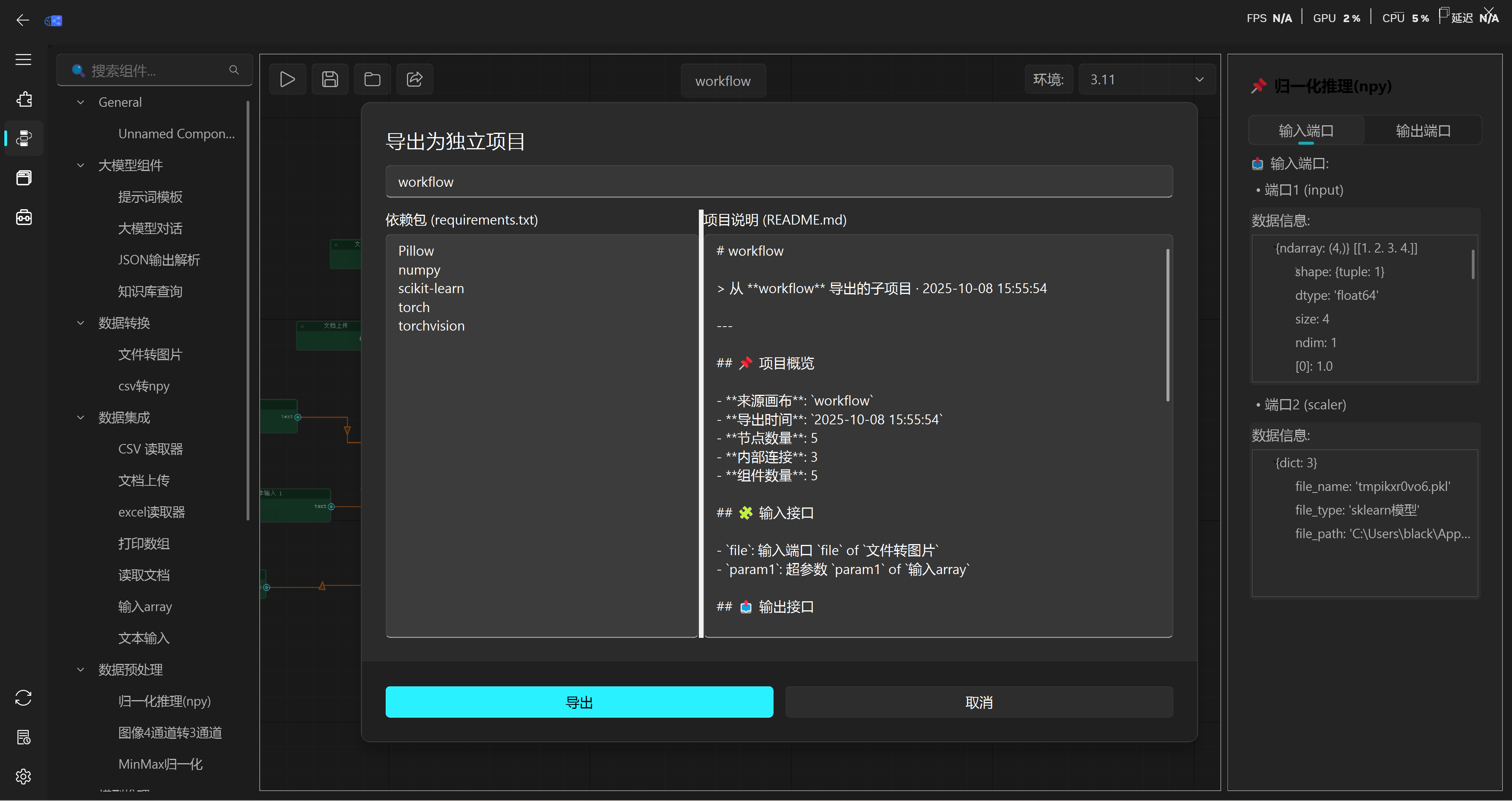The width and height of the screenshot is (1512, 801).
Task: Select the excel读取器 component
Action: click(x=151, y=512)
